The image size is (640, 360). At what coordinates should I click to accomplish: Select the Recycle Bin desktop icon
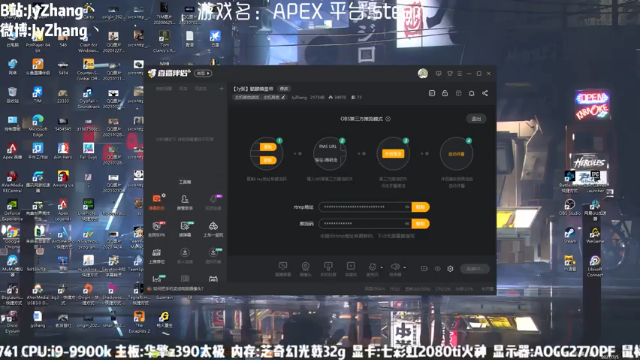[12, 95]
